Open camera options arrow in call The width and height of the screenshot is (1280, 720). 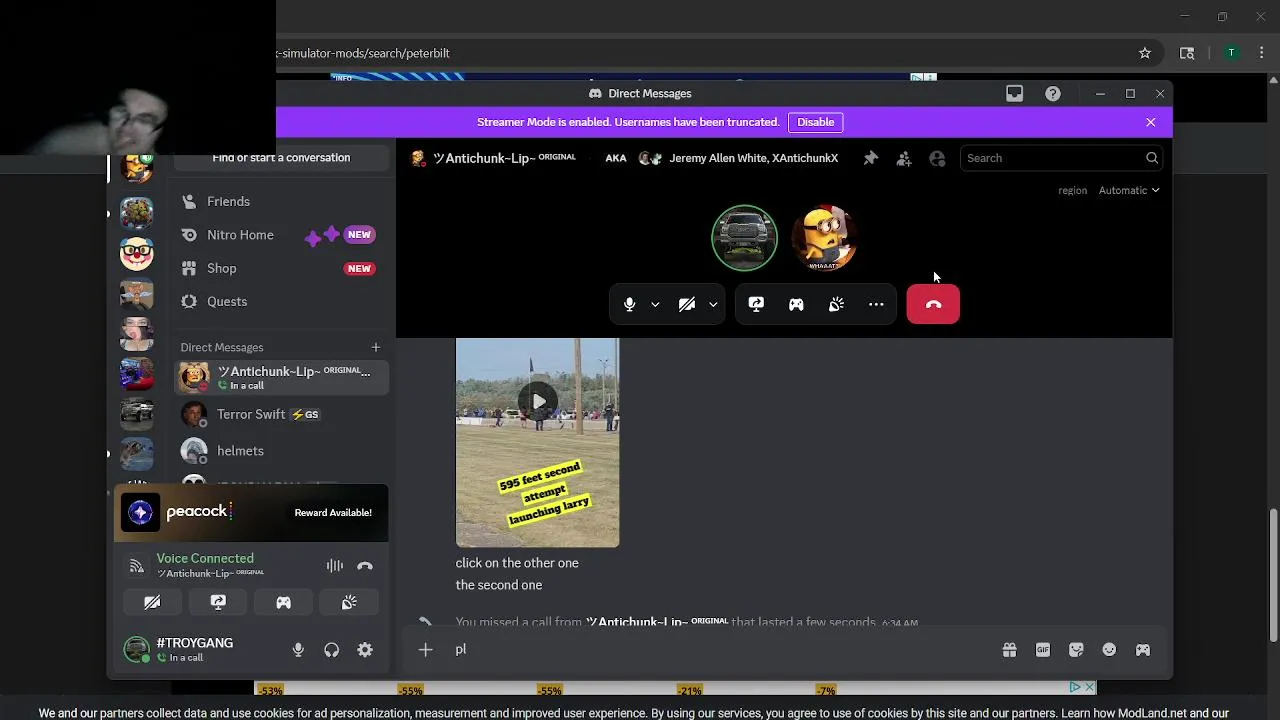[713, 305]
